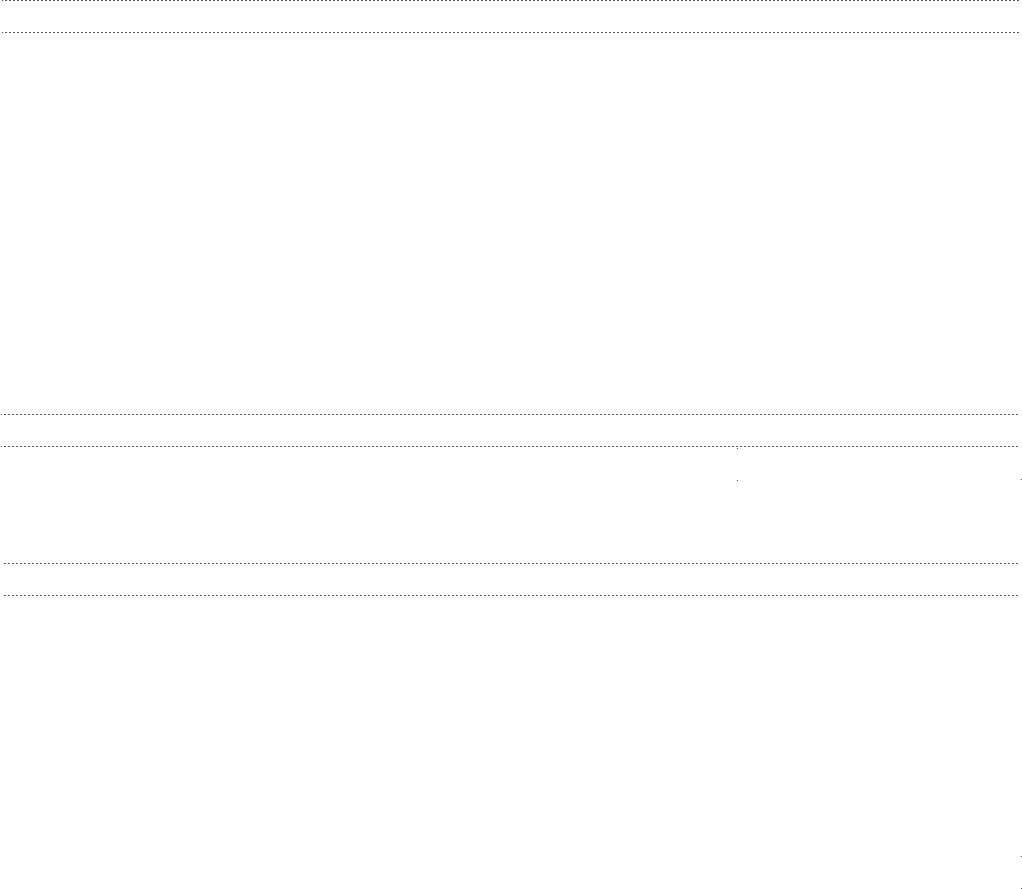Click the upper right-edge dot in the bottom blank area
1022x889 pixels.
click(x=1019, y=857)
